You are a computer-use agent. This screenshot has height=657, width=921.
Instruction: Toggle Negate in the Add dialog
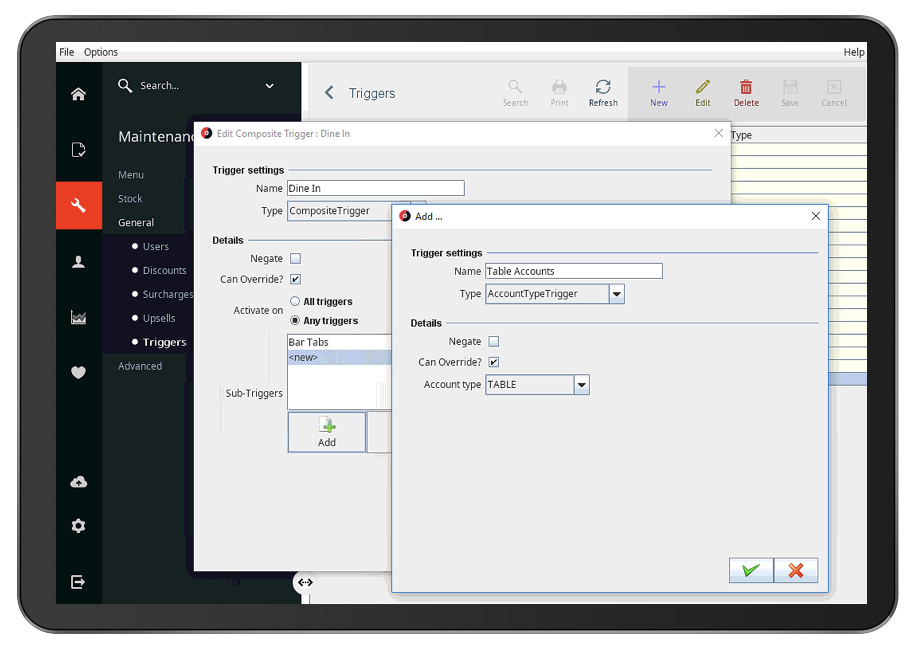click(494, 341)
